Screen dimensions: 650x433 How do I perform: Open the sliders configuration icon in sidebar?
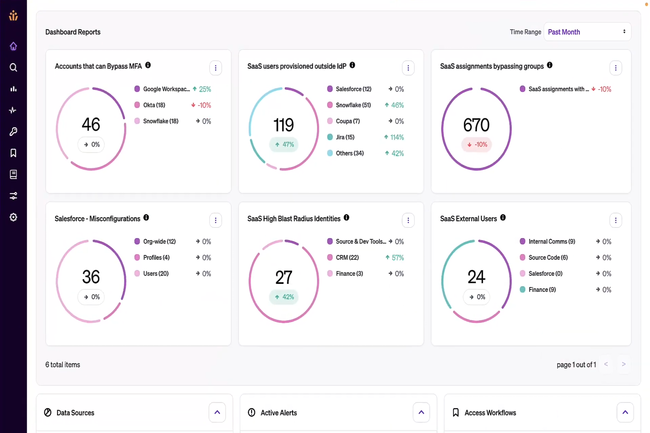click(13, 196)
